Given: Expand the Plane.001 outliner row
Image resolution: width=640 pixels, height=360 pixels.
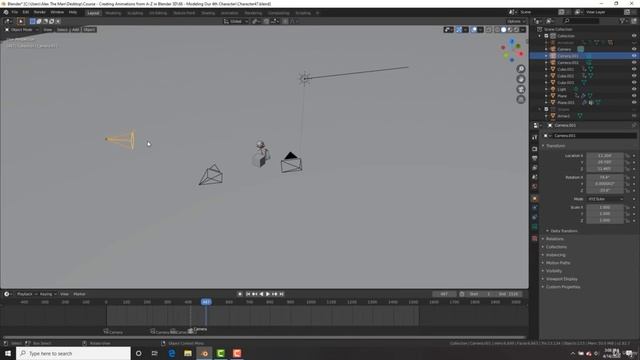Looking at the screenshot, I should tap(547, 102).
